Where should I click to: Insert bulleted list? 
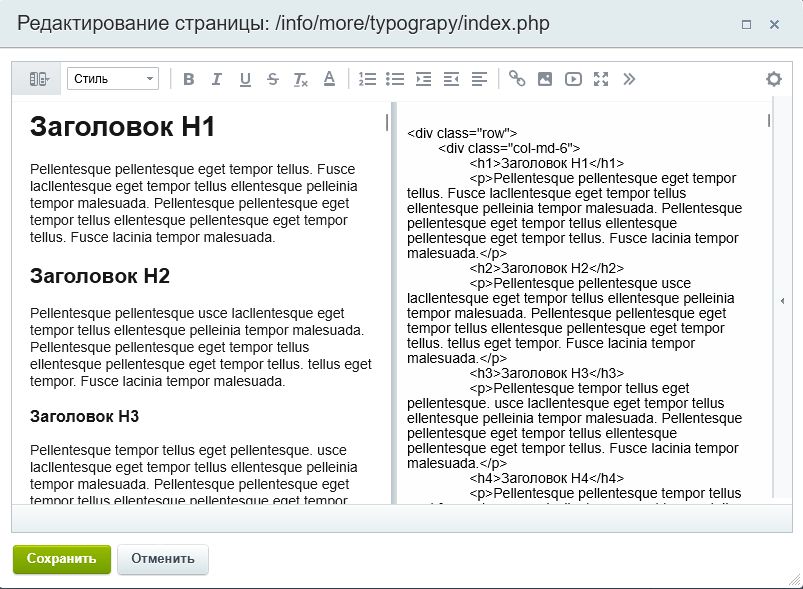coord(395,79)
